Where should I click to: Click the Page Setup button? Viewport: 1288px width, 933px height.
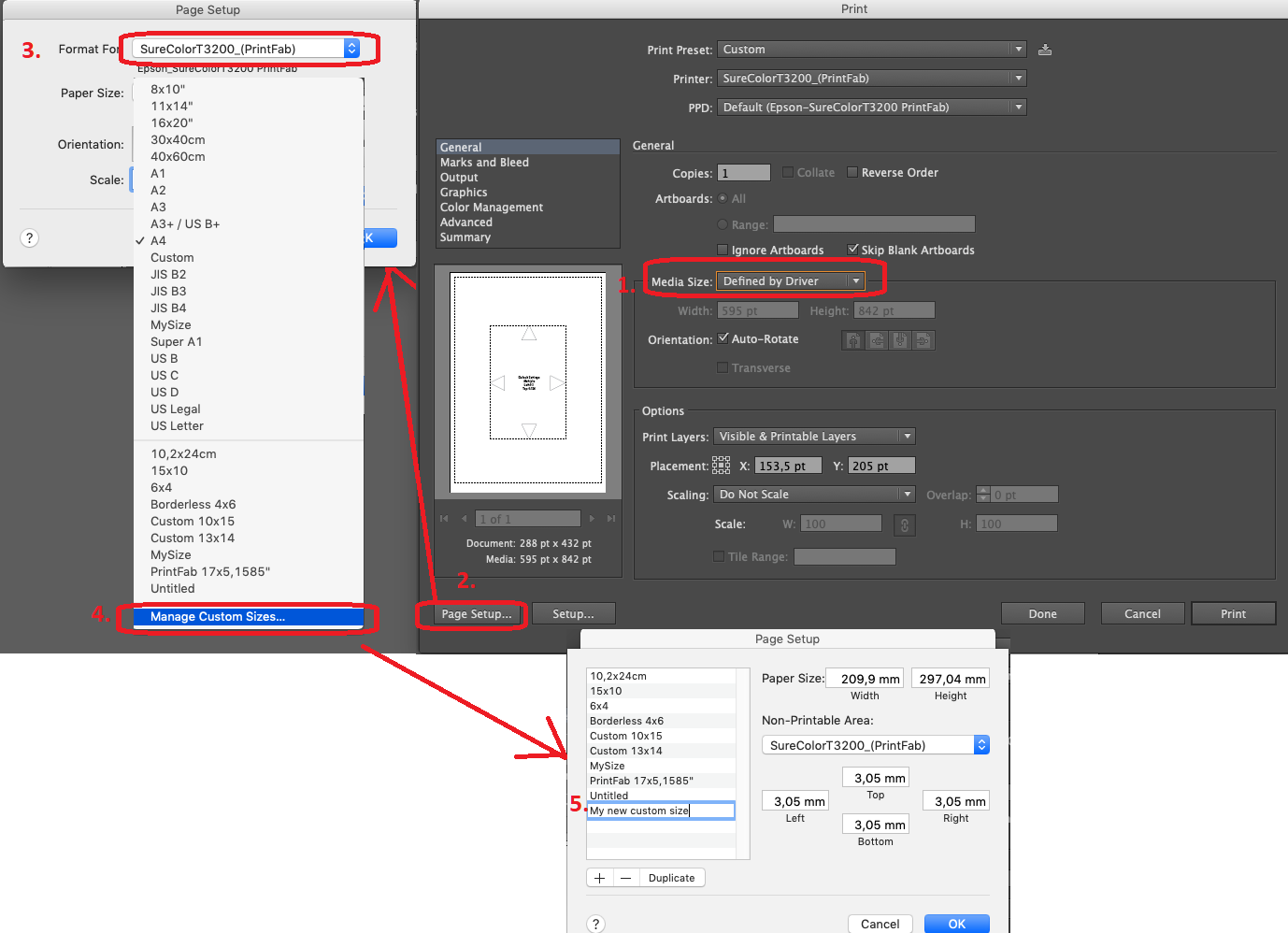click(x=477, y=614)
